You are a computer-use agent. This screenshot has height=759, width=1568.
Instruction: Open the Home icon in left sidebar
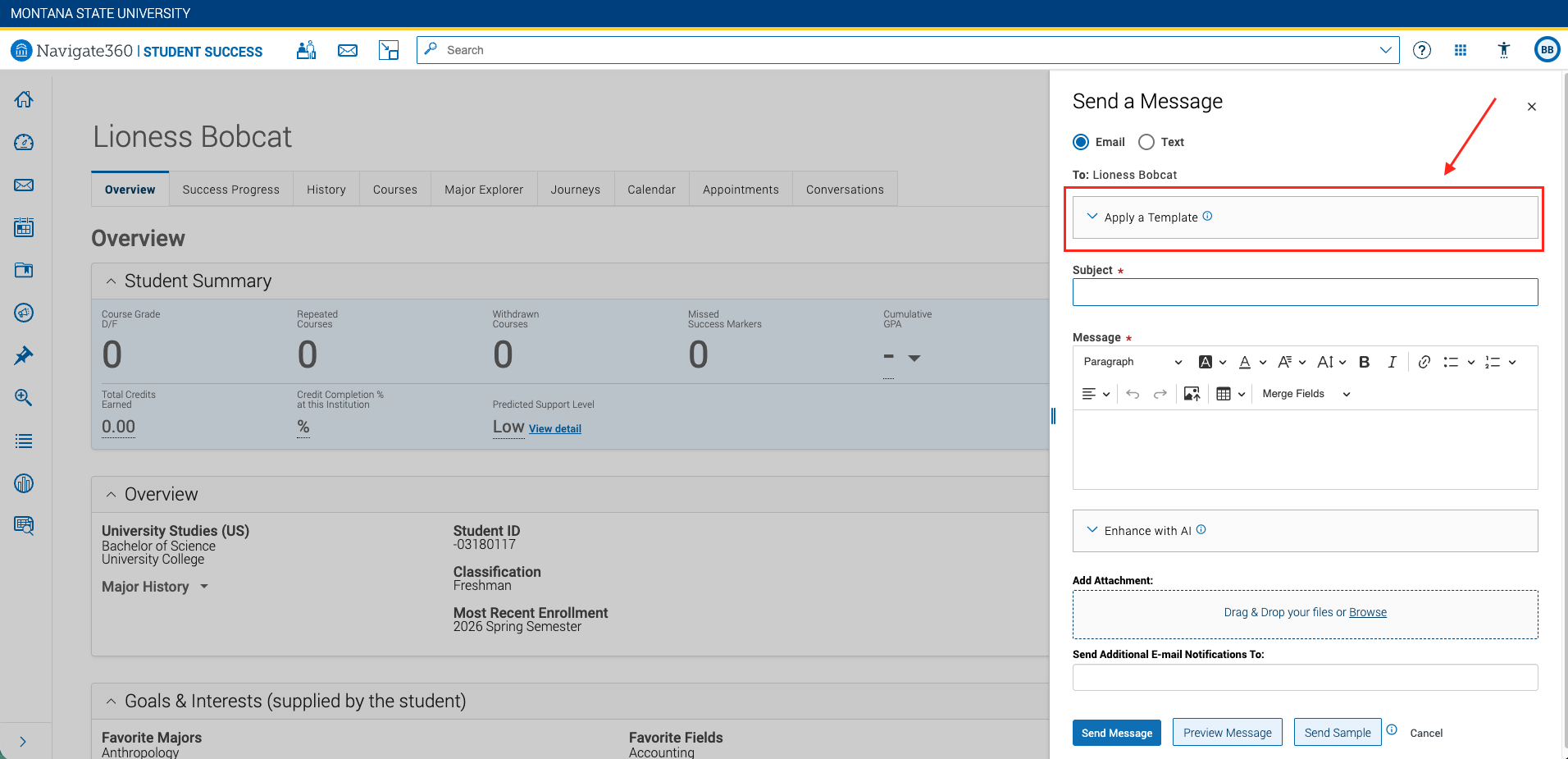tap(24, 99)
